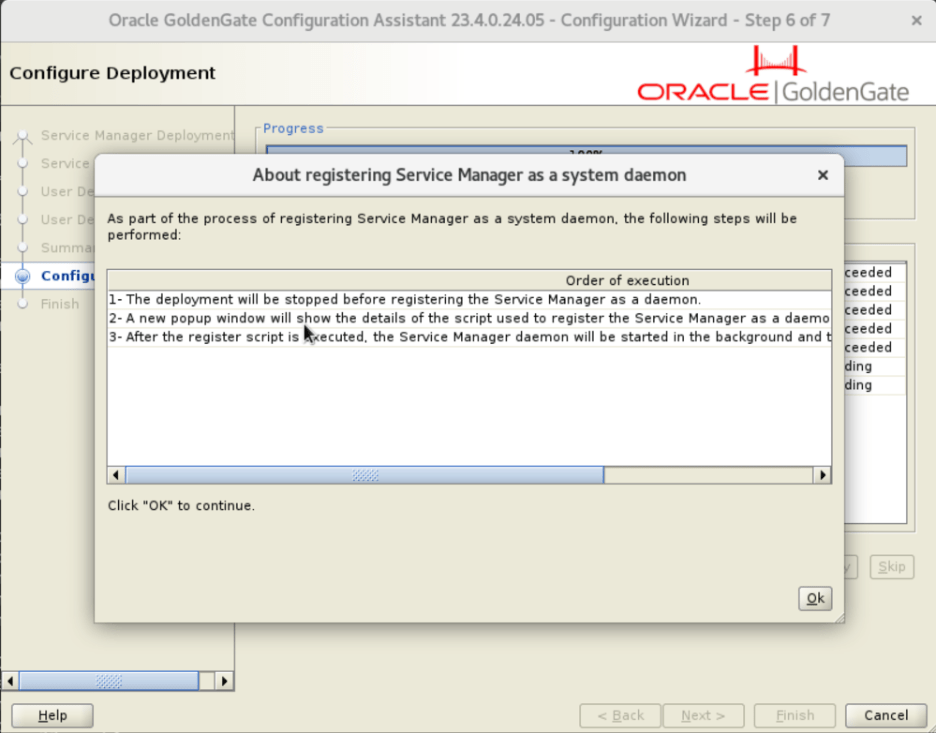Click the Configure step bullet icon

(23, 276)
